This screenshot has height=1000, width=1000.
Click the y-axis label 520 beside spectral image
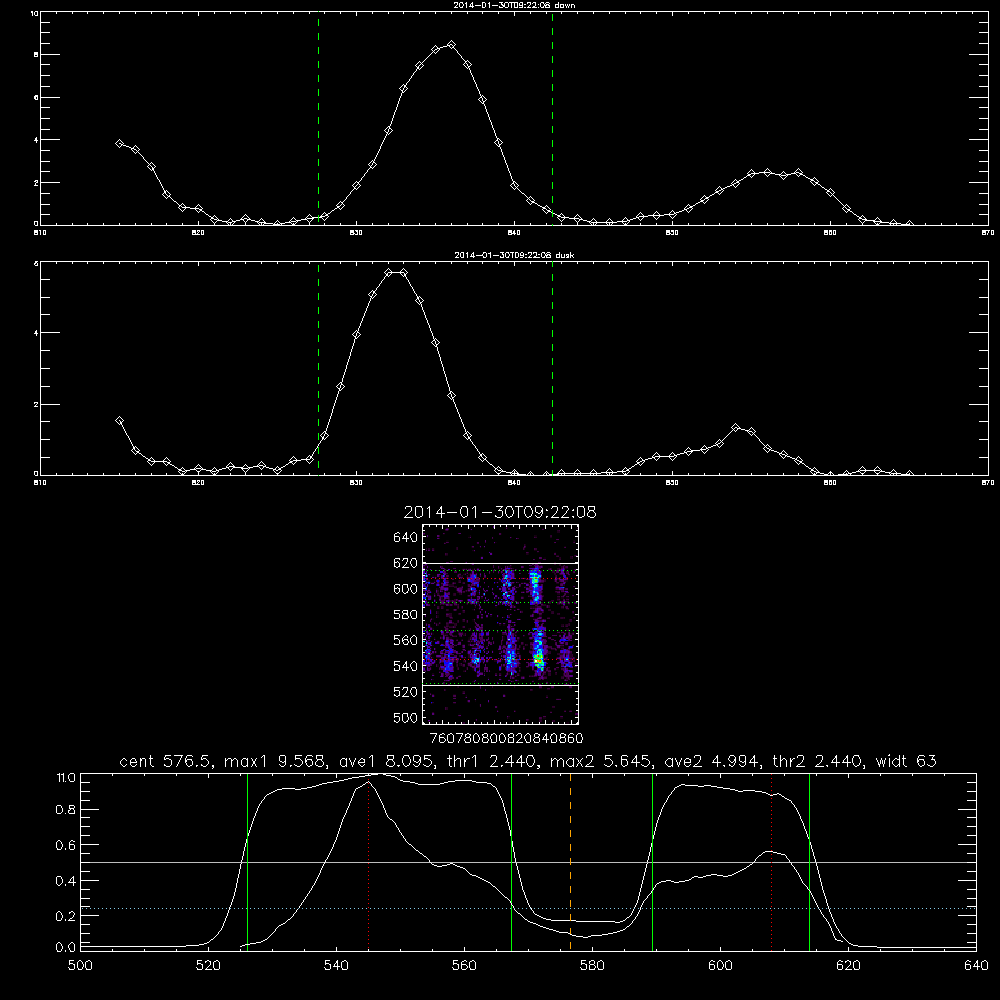click(405, 691)
